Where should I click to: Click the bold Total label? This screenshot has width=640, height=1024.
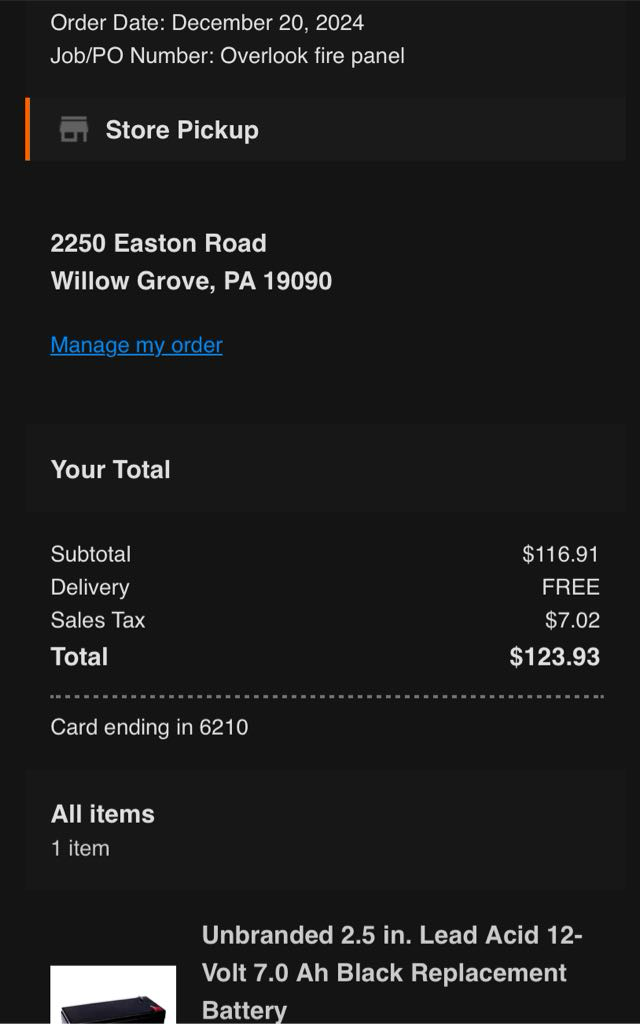[x=79, y=657]
